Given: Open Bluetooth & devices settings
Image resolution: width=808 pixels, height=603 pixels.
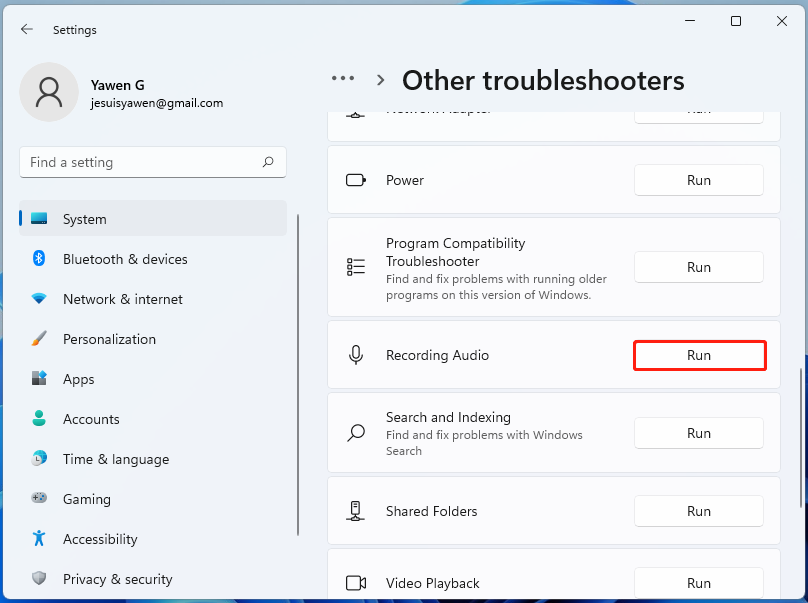Looking at the screenshot, I should click(x=153, y=259).
